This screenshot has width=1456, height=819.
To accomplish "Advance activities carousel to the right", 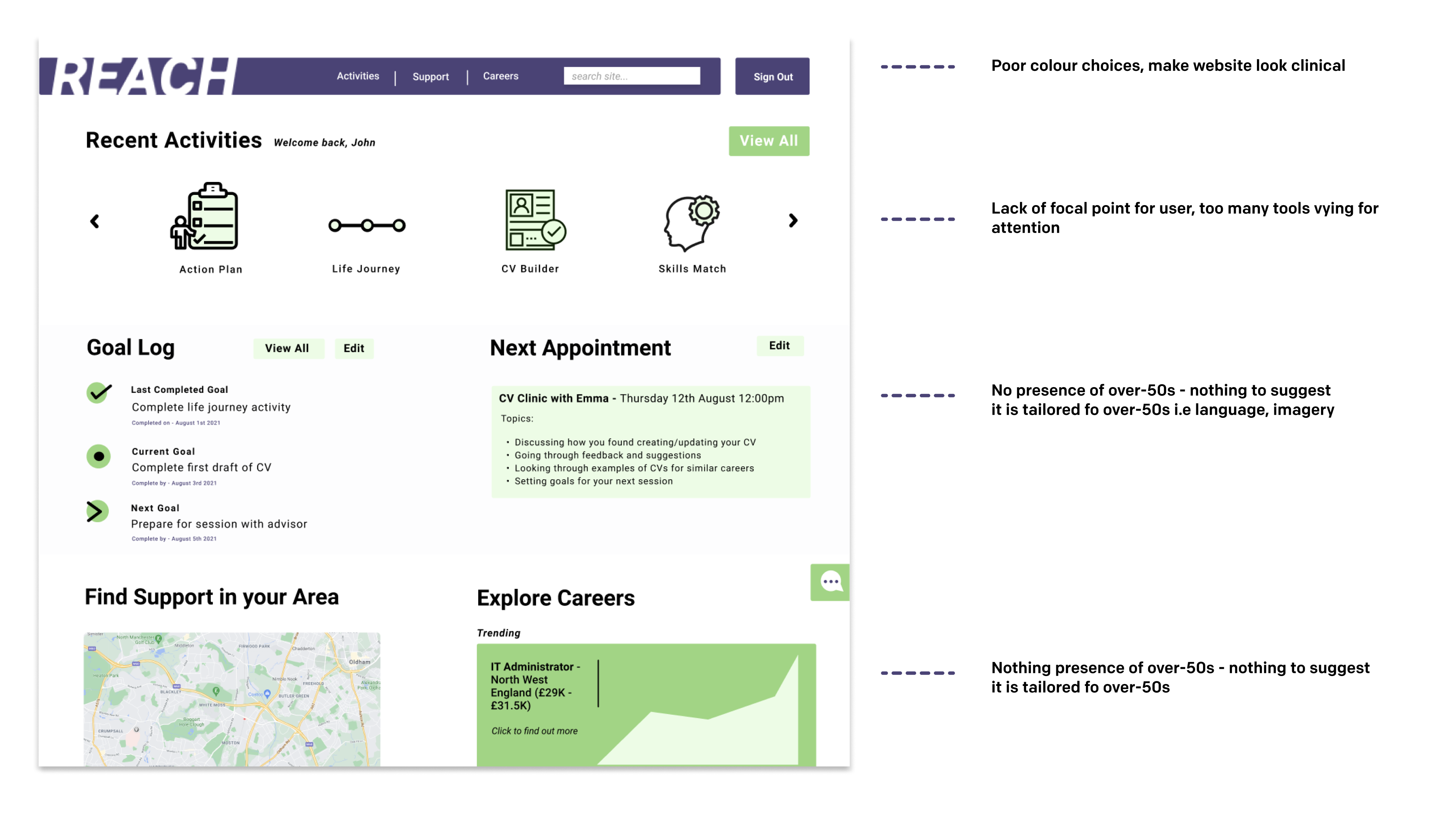I will pyautogui.click(x=793, y=220).
